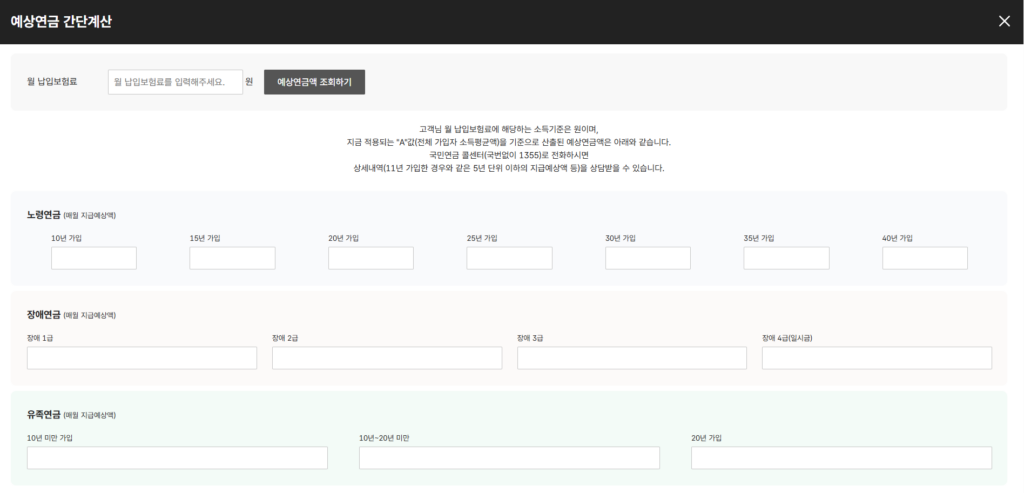Viewport: 1024px width, 493px height.
Task: Click the 장애 4급(일시금) amount field
Action: pos(877,358)
